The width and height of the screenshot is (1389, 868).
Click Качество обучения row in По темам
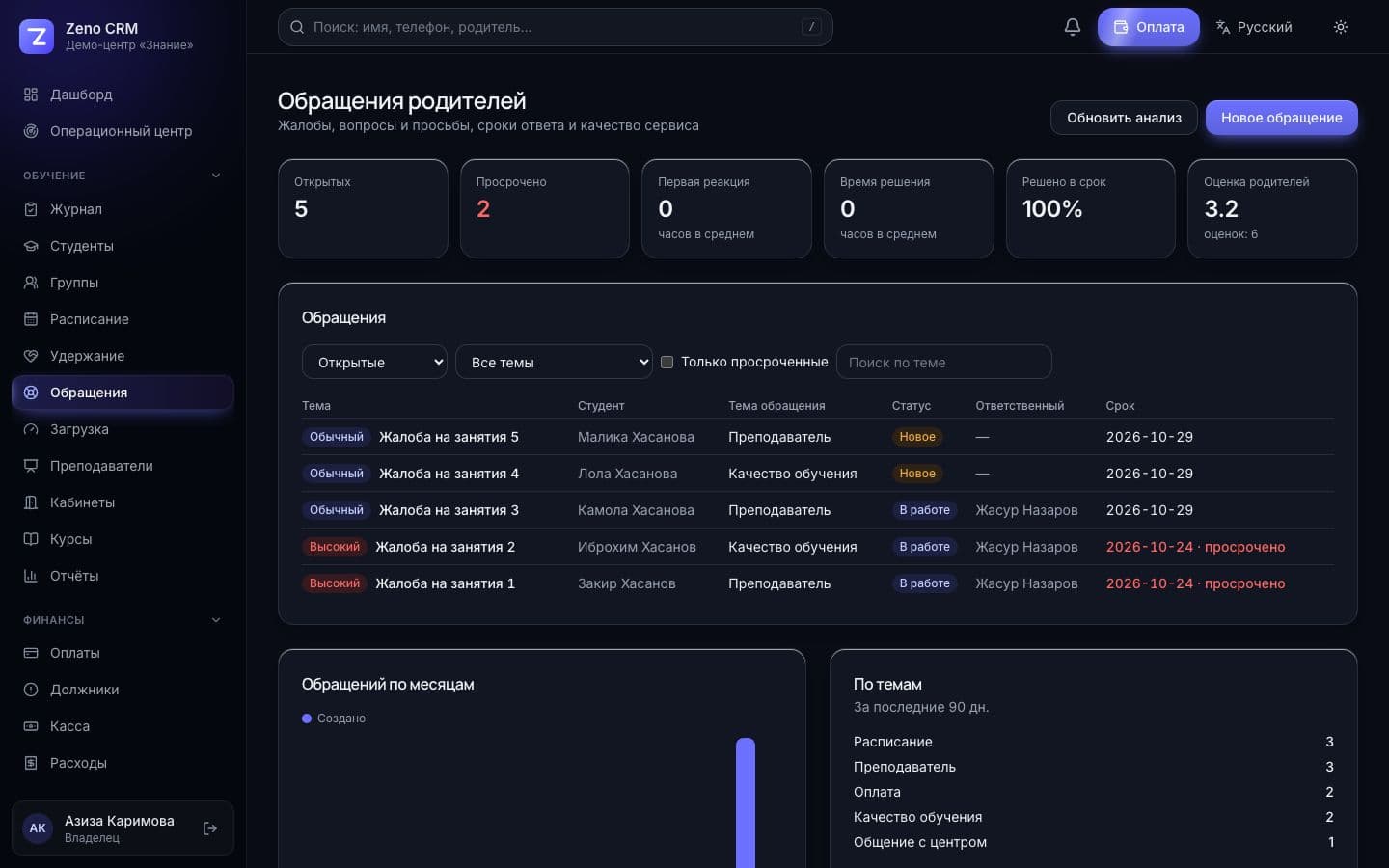(1094, 817)
